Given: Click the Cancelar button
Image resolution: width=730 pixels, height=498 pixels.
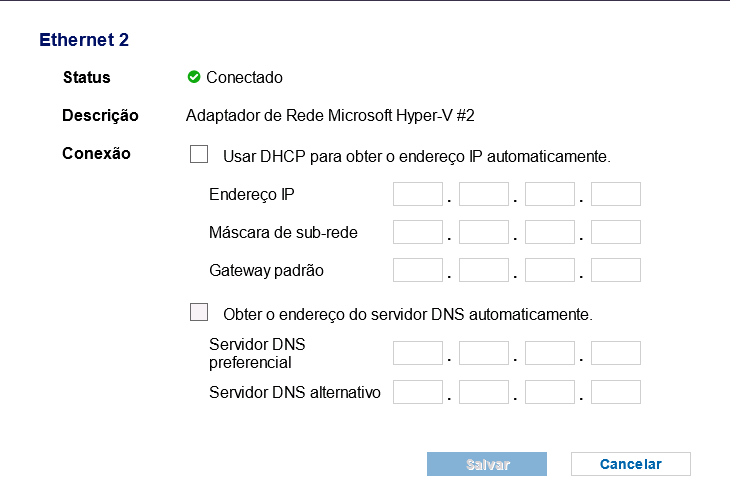Looking at the screenshot, I should pyautogui.click(x=631, y=464).
